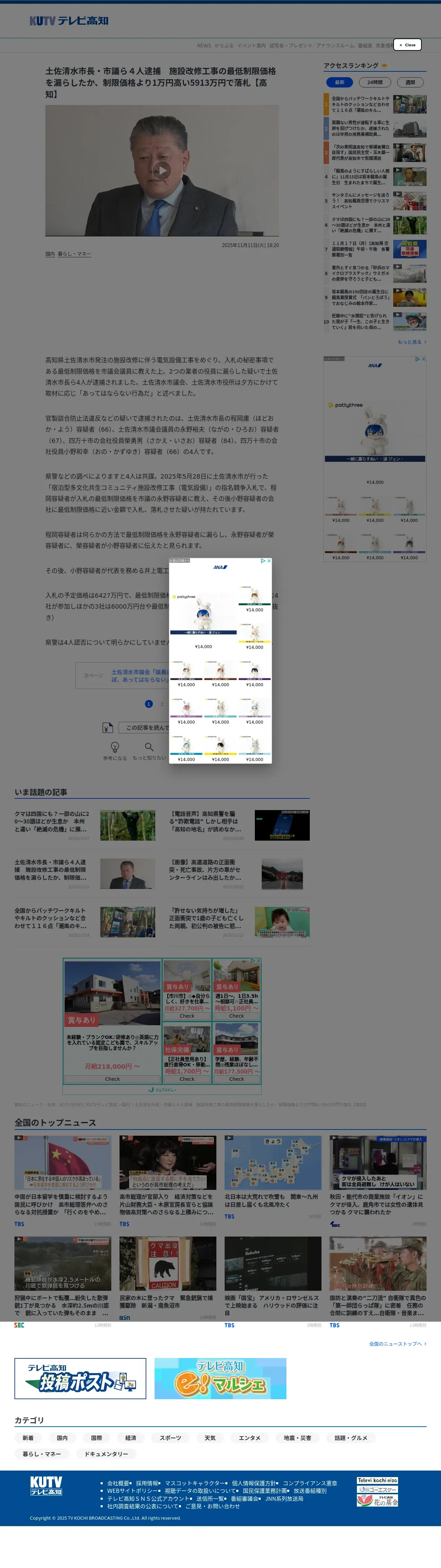Open the ゴーエスケー logo link
The width and height of the screenshot is (441, 1568).
378,1489
